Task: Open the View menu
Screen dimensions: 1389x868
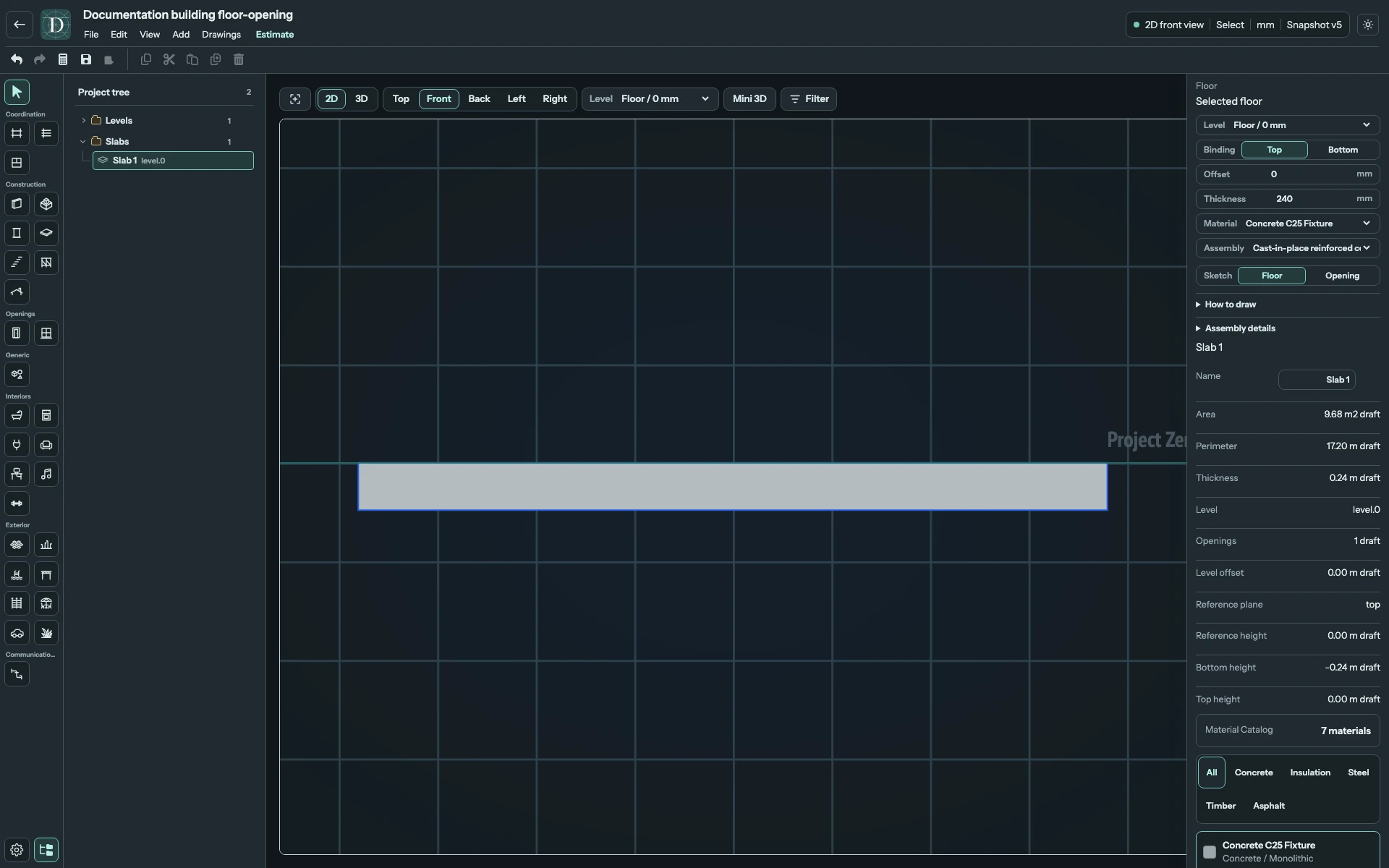Action: [150, 35]
